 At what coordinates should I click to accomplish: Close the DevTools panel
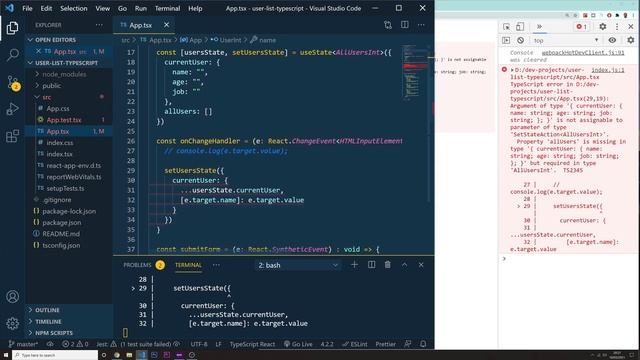(631, 27)
